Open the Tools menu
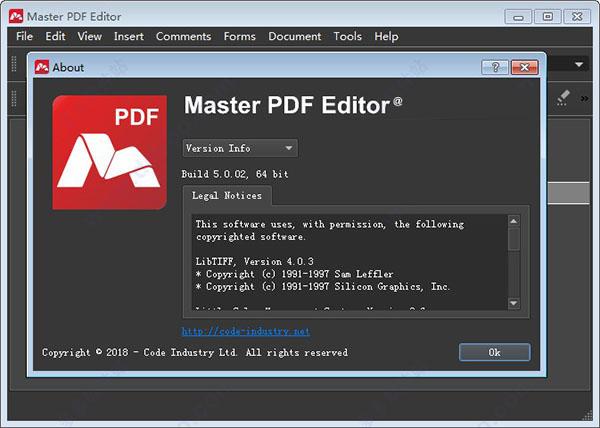The image size is (600, 428). 347,36
